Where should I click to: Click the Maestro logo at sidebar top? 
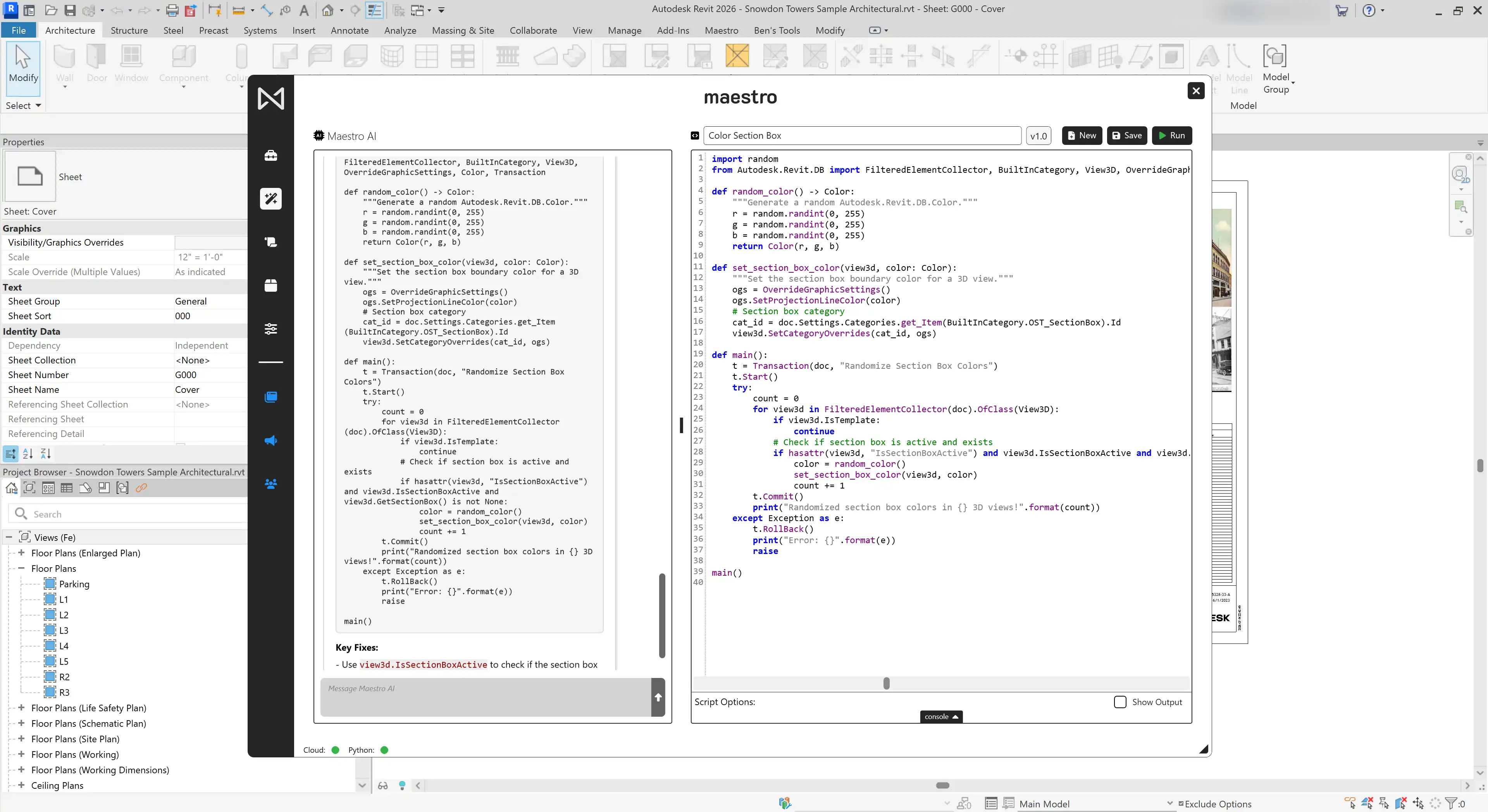coord(270,98)
